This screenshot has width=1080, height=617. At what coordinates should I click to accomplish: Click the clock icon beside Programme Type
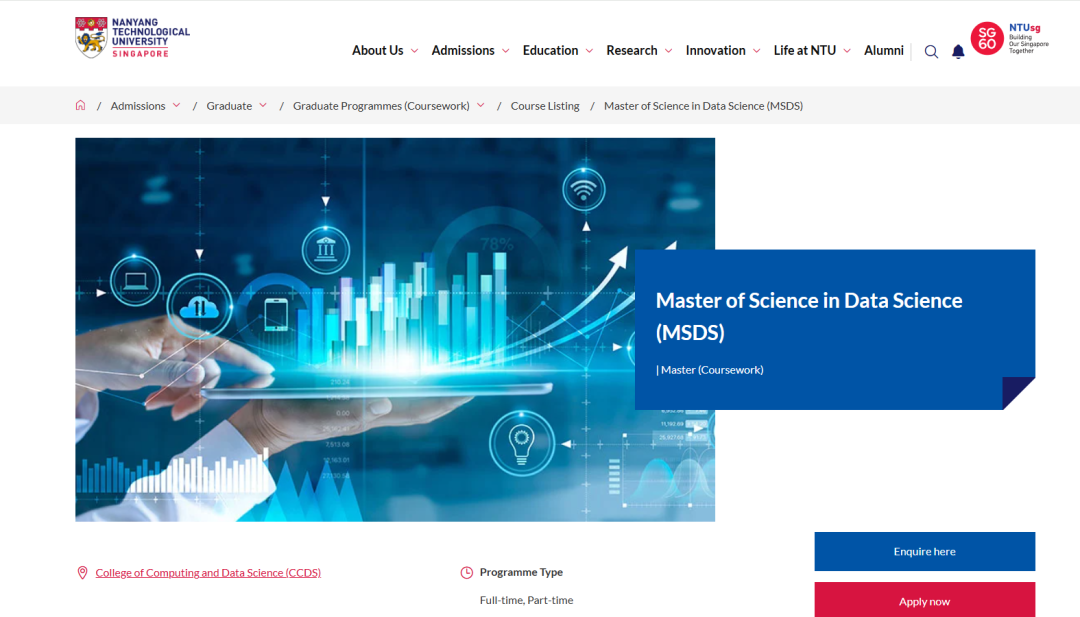click(466, 573)
